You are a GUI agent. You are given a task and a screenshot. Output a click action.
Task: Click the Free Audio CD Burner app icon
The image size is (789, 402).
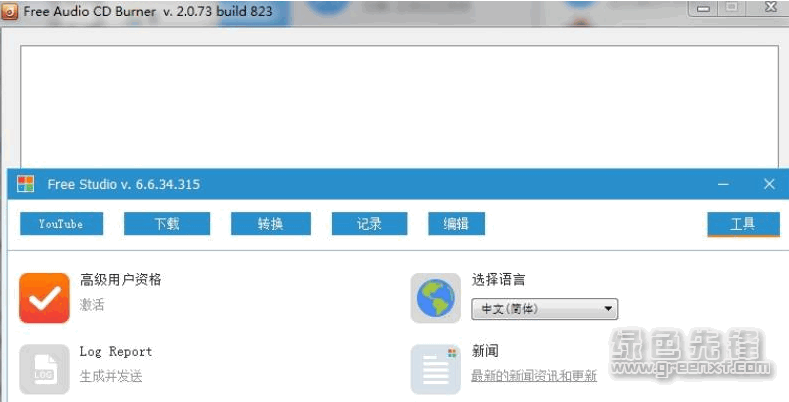10,11
